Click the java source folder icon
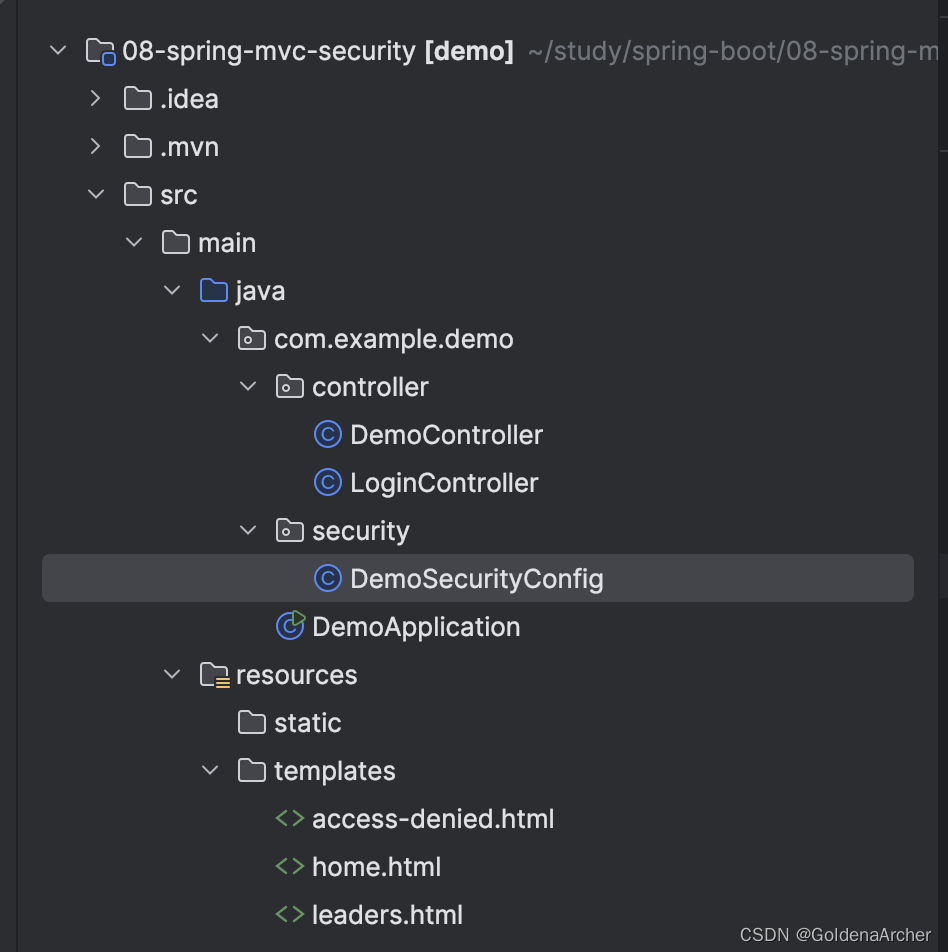The image size is (948, 952). coord(213,291)
